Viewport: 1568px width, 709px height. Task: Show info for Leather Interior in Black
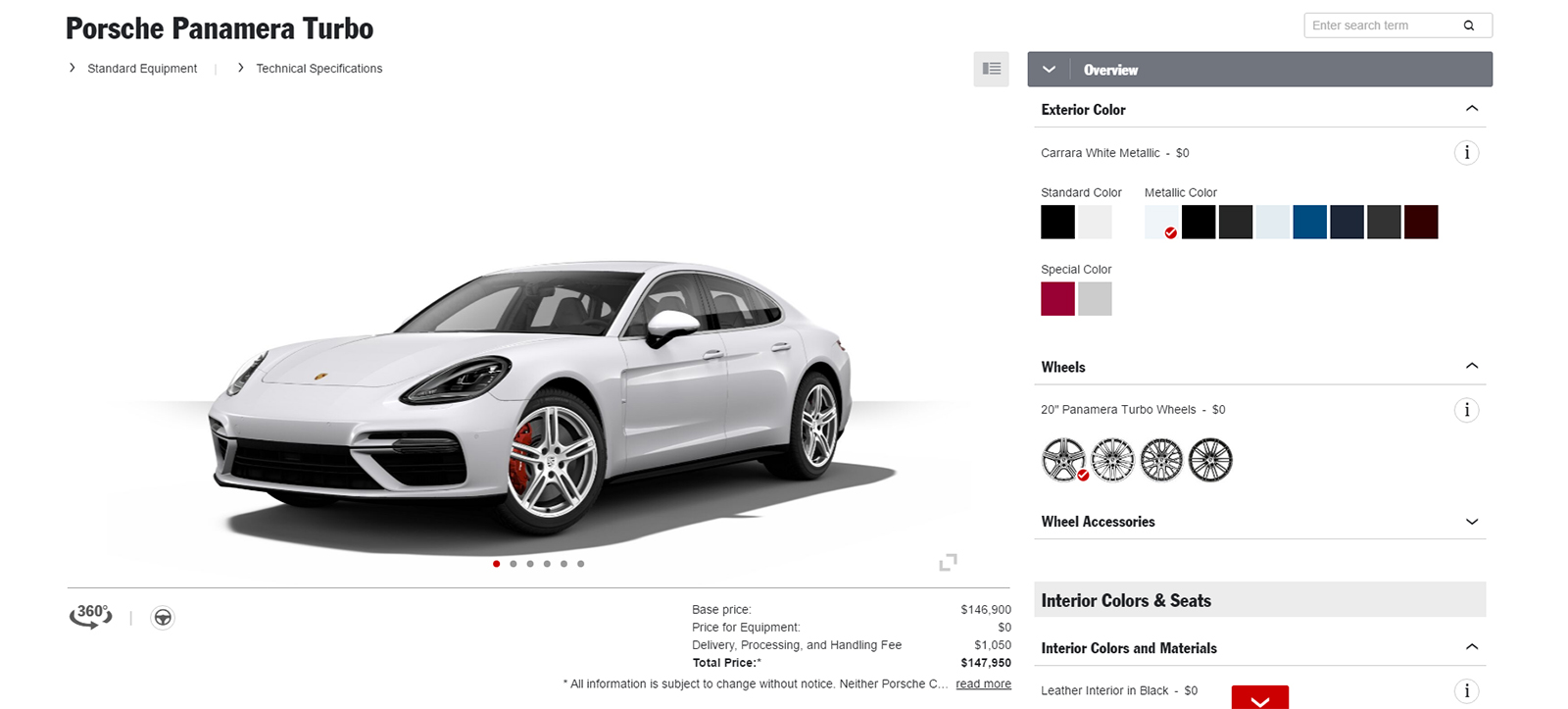pos(1466,691)
